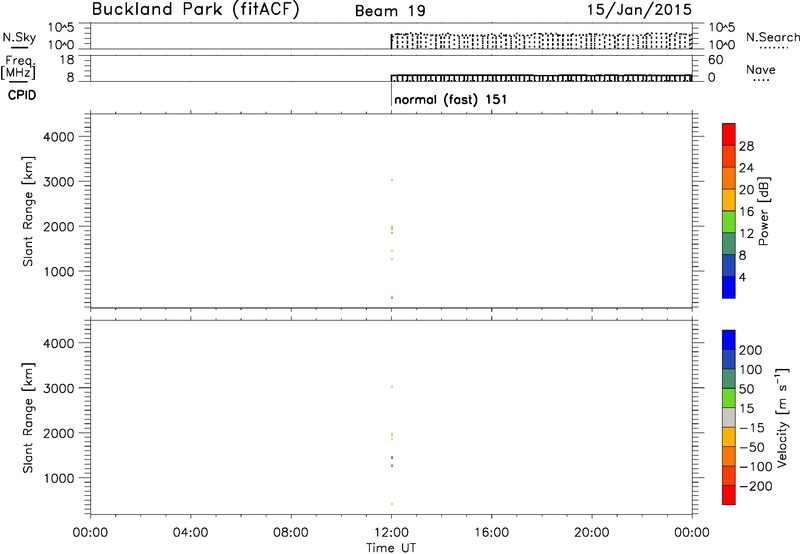Screen dimensions: 800x554
Task: Select the blue velocity point near 1450 km
Action: [392, 458]
